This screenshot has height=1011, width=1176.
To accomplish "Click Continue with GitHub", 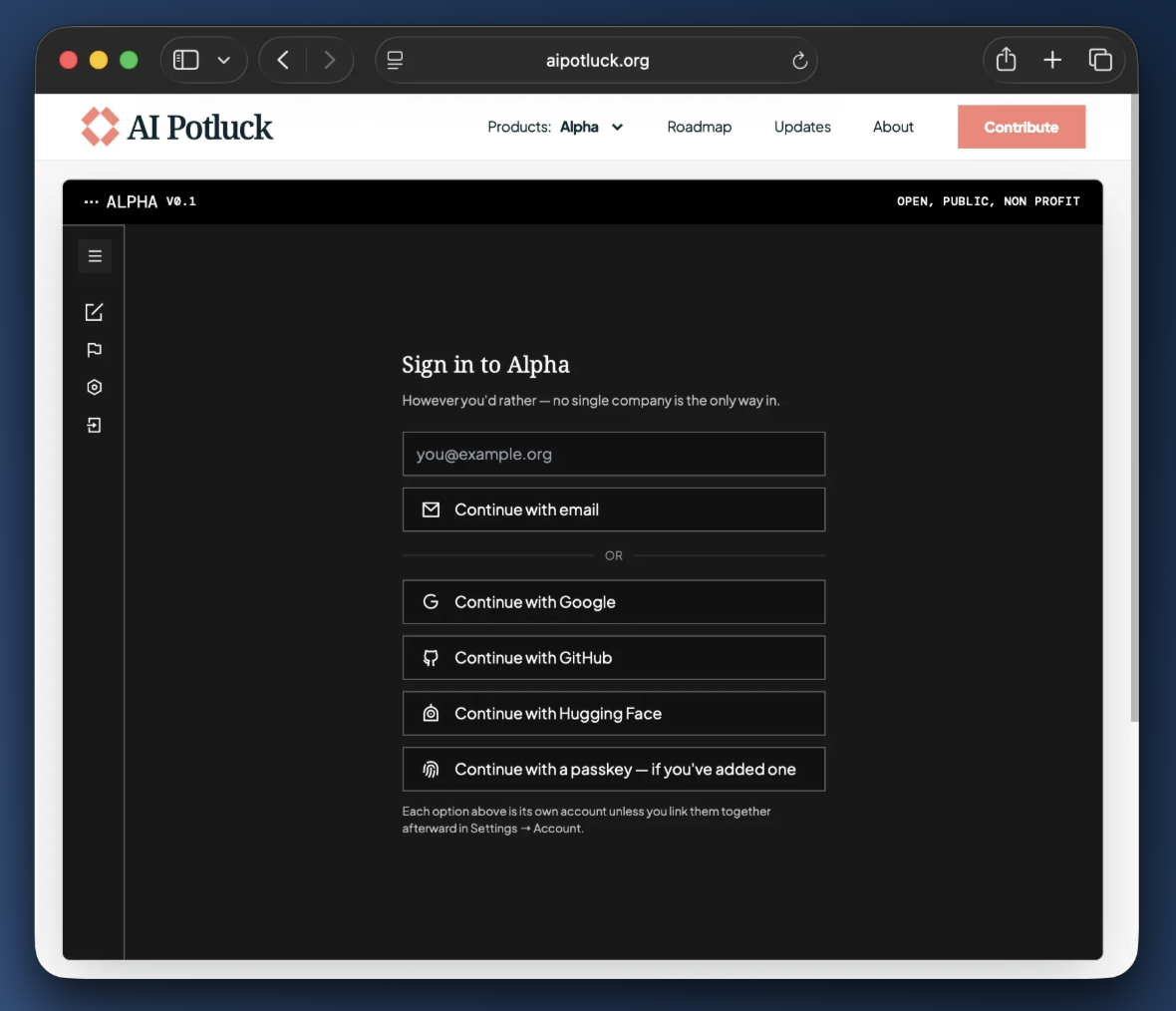I will click(x=614, y=657).
